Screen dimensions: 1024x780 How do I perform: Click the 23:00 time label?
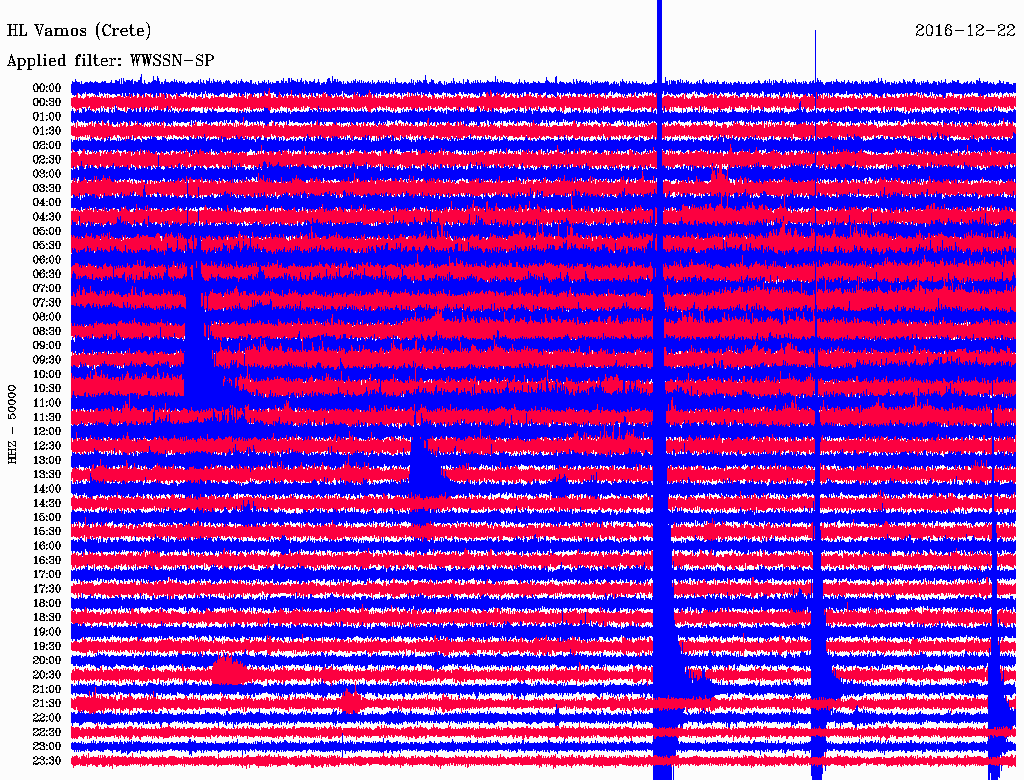[47, 747]
